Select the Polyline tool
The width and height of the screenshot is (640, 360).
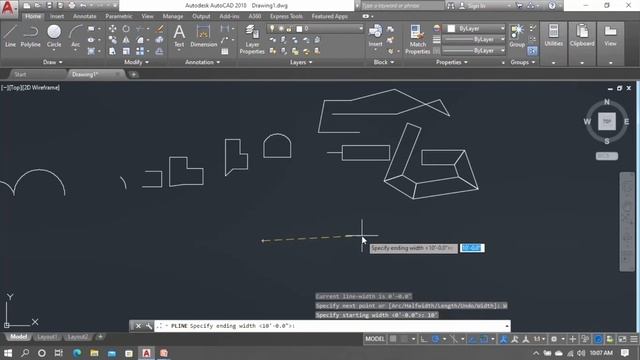pyautogui.click(x=31, y=36)
